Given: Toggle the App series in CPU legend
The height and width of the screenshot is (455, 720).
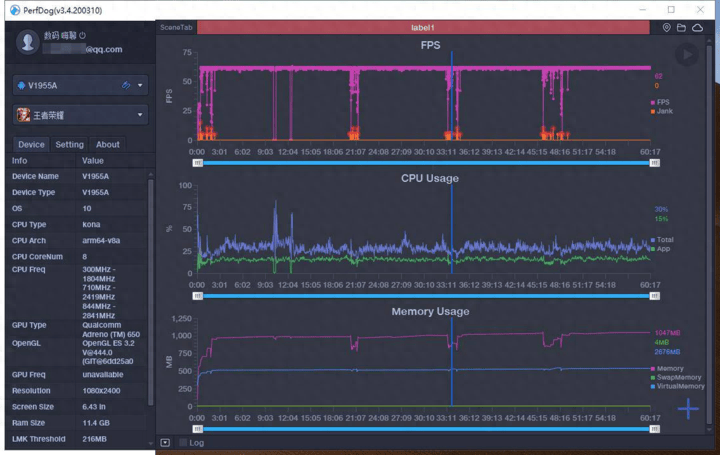Looking at the screenshot, I should 661,249.
